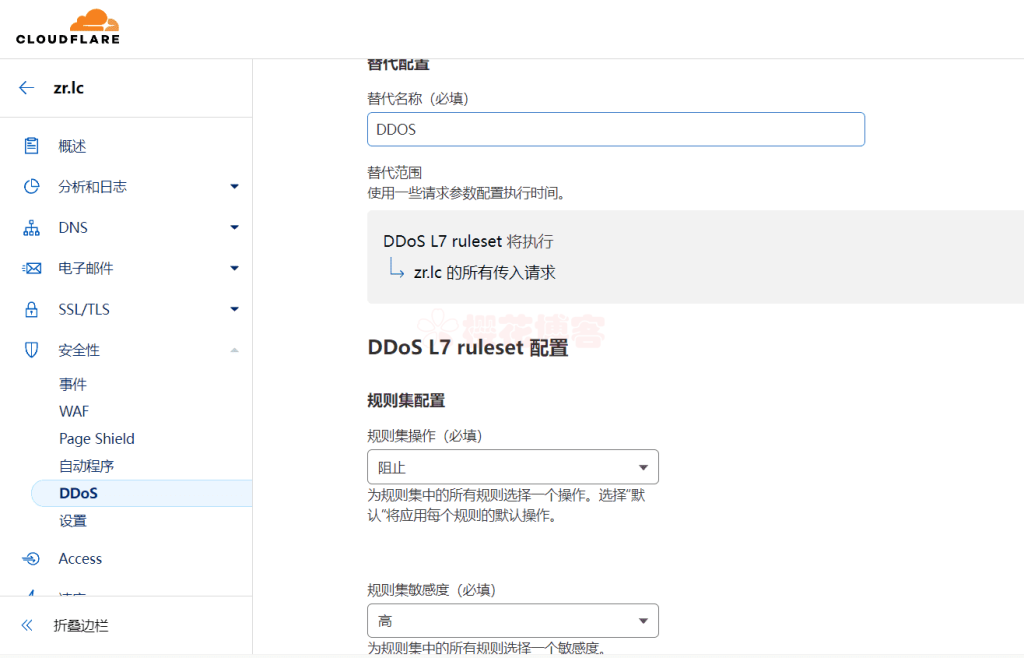Image resolution: width=1024 pixels, height=658 pixels.
Task: Collapse the 安全性 section
Action: pyautogui.click(x=234, y=349)
